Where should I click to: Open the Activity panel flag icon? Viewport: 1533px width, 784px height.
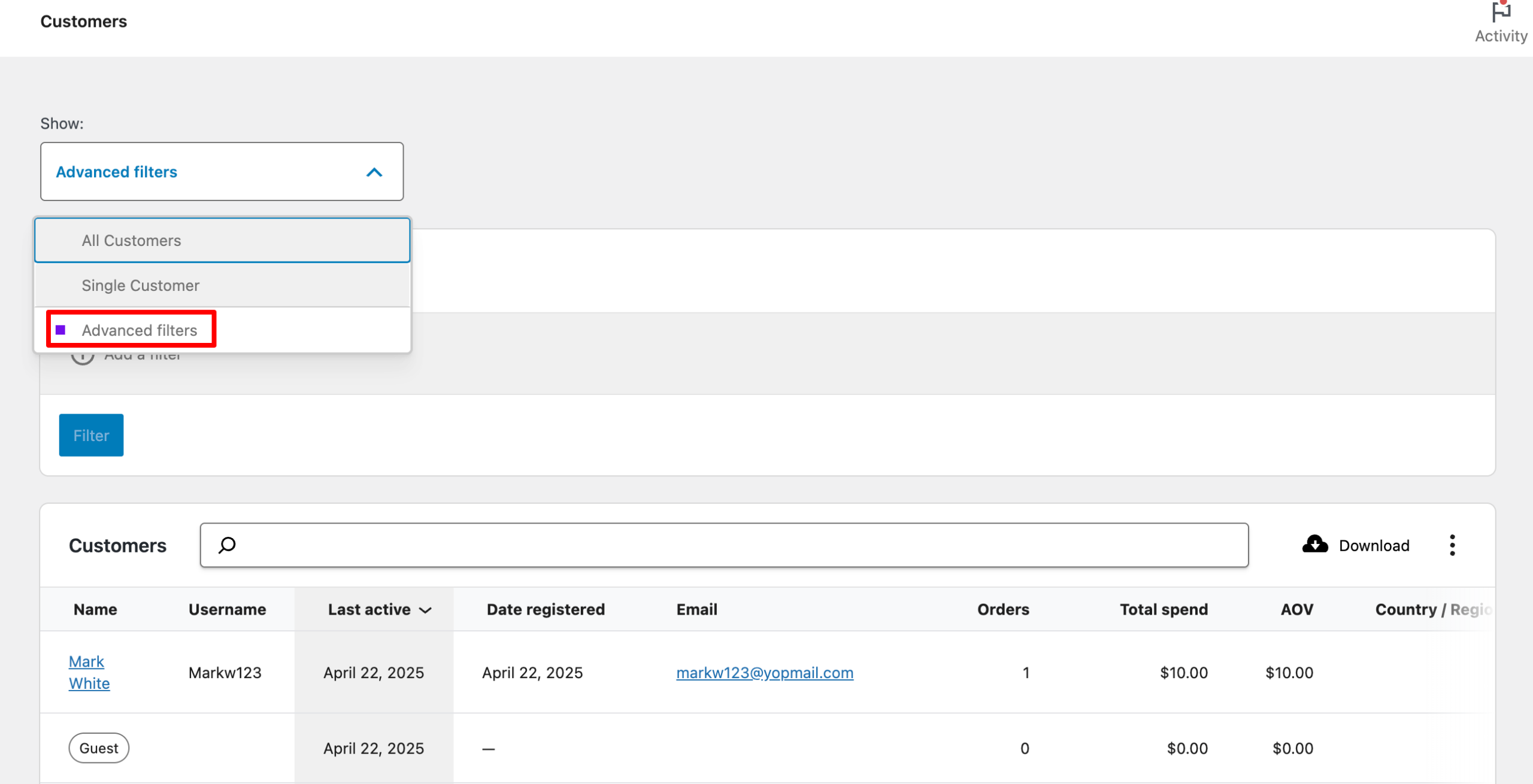click(1501, 12)
